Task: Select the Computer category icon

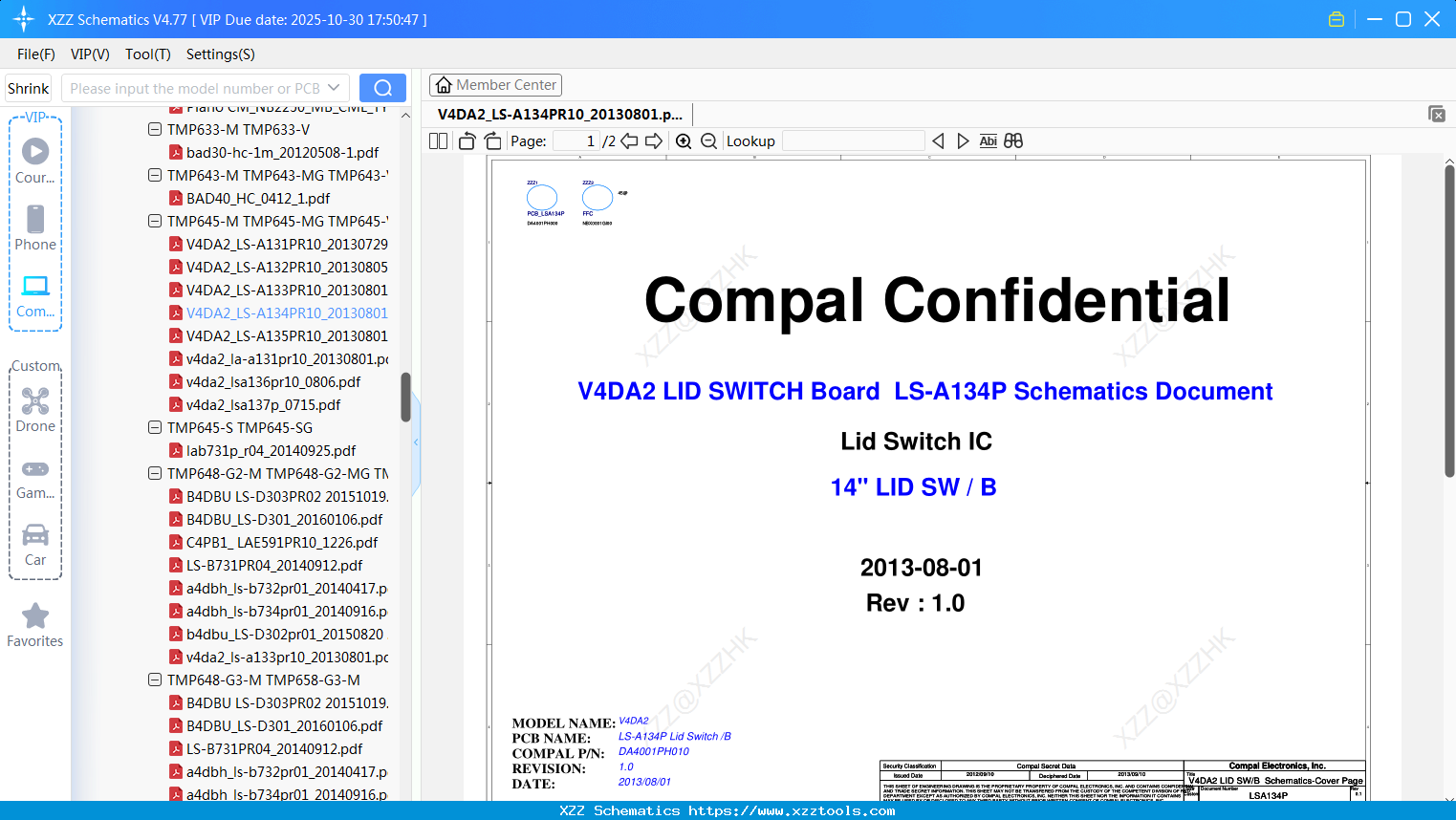Action: (35, 295)
